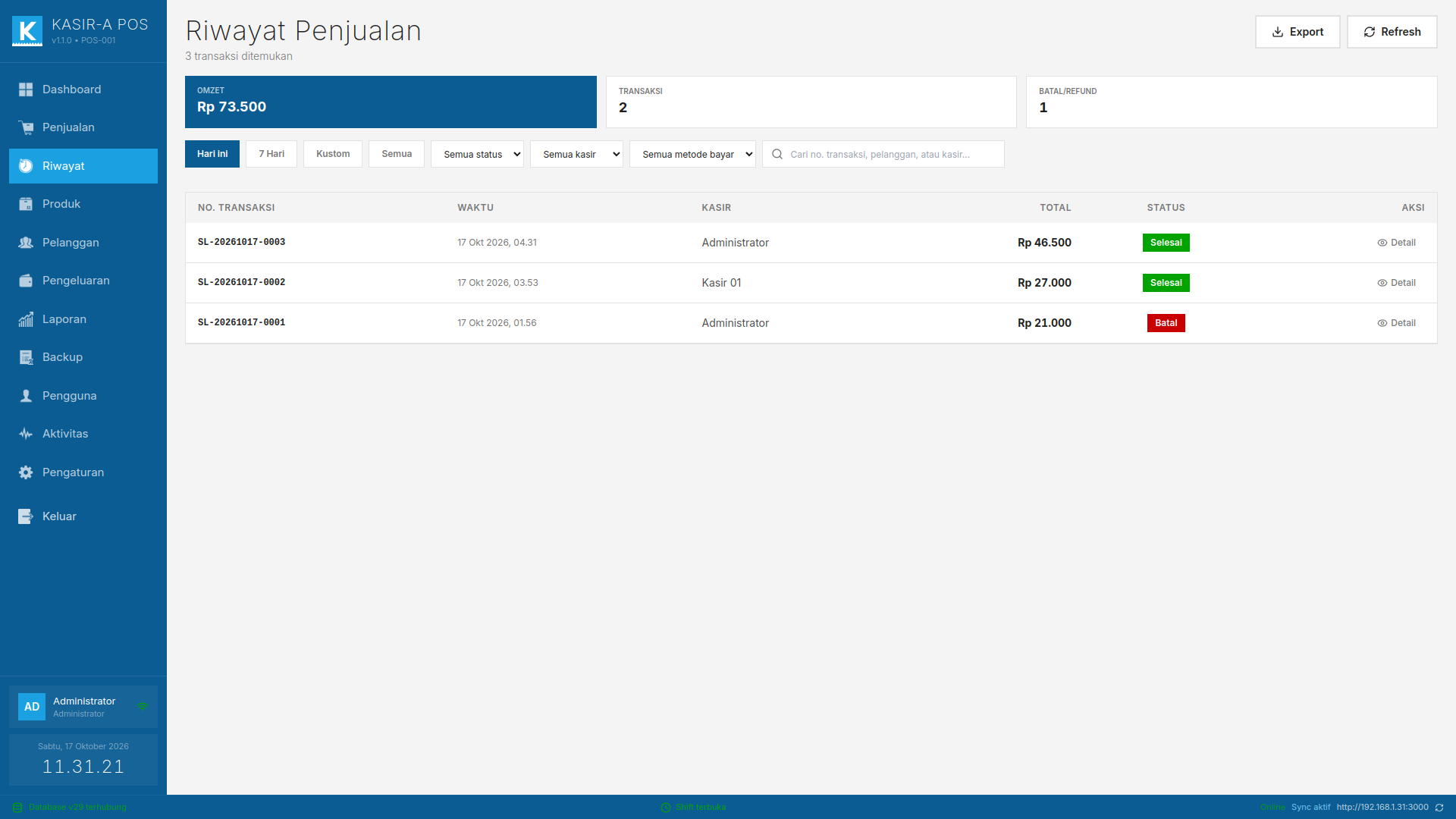Select the Hari ini filter tab
The height and width of the screenshot is (819, 1456).
tap(212, 154)
